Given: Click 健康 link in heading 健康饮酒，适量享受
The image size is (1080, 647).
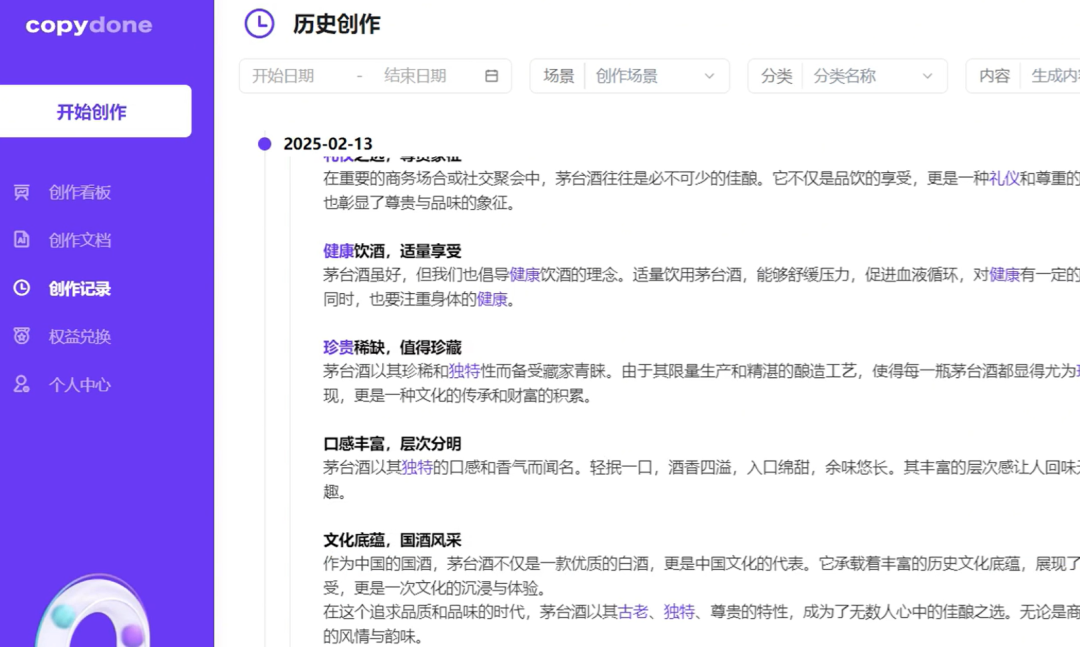Looking at the screenshot, I should pyautogui.click(x=338, y=251).
